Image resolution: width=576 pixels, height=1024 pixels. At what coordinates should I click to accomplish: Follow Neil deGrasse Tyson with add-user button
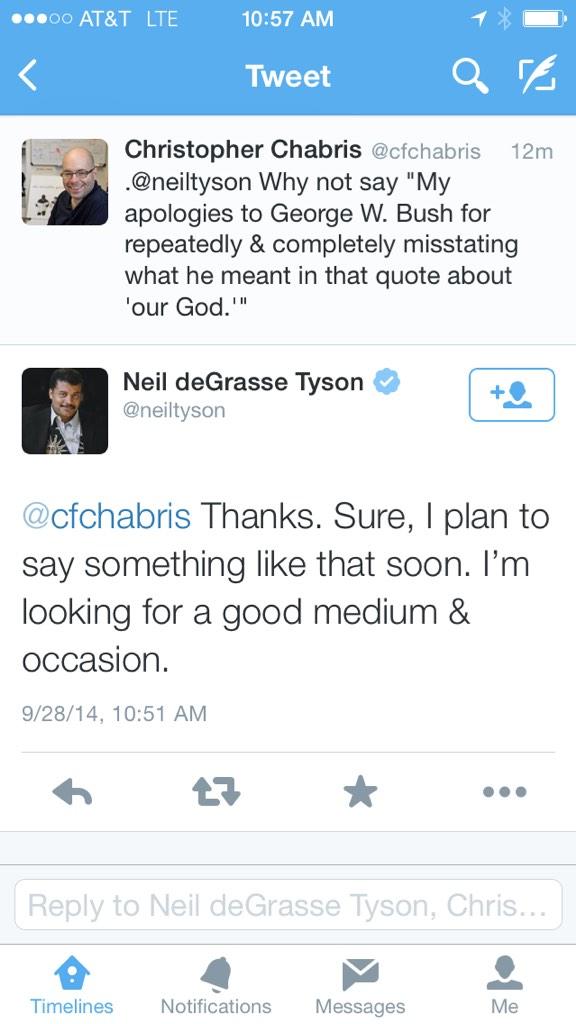point(511,394)
